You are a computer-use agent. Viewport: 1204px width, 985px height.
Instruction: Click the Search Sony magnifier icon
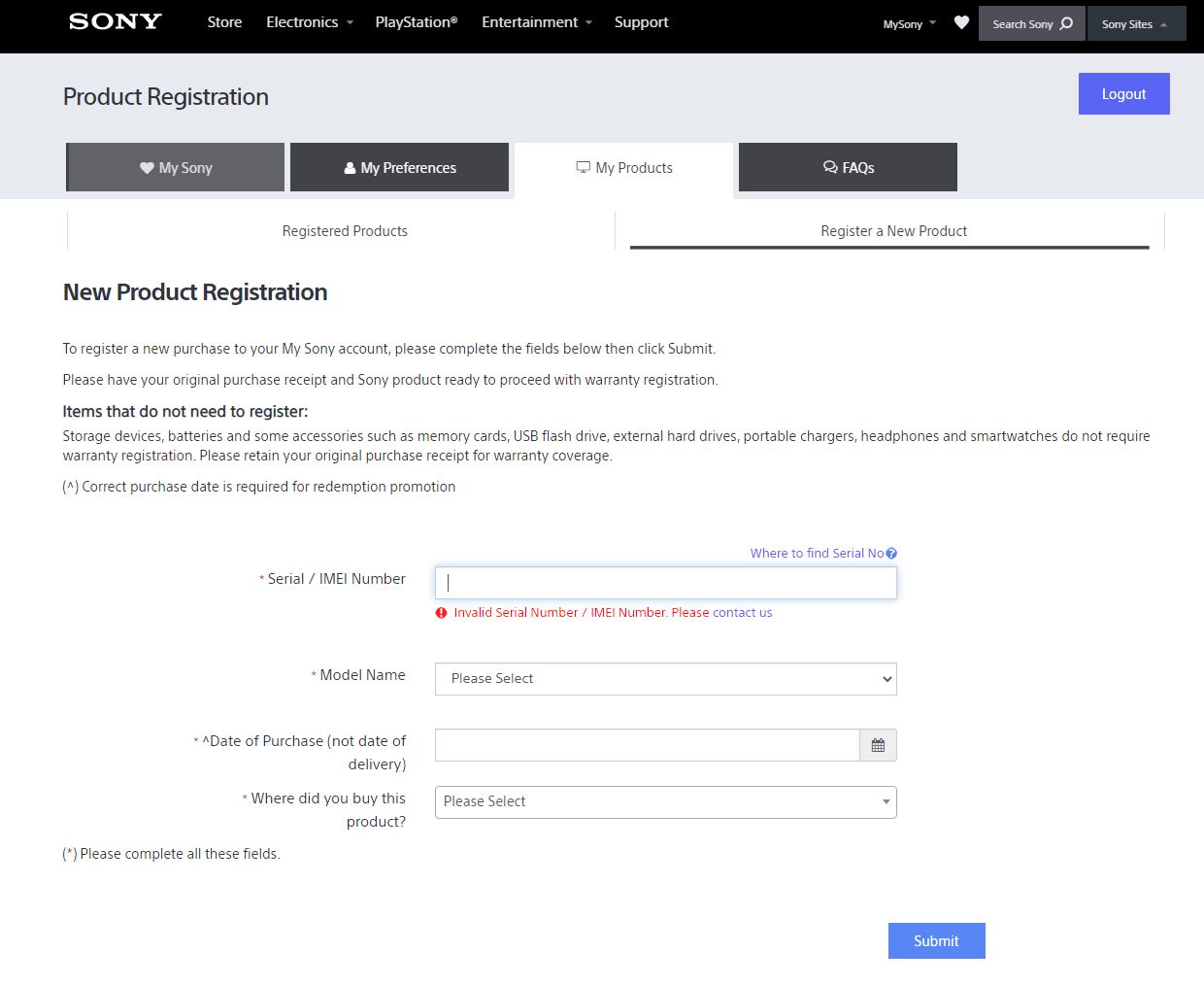(1066, 23)
